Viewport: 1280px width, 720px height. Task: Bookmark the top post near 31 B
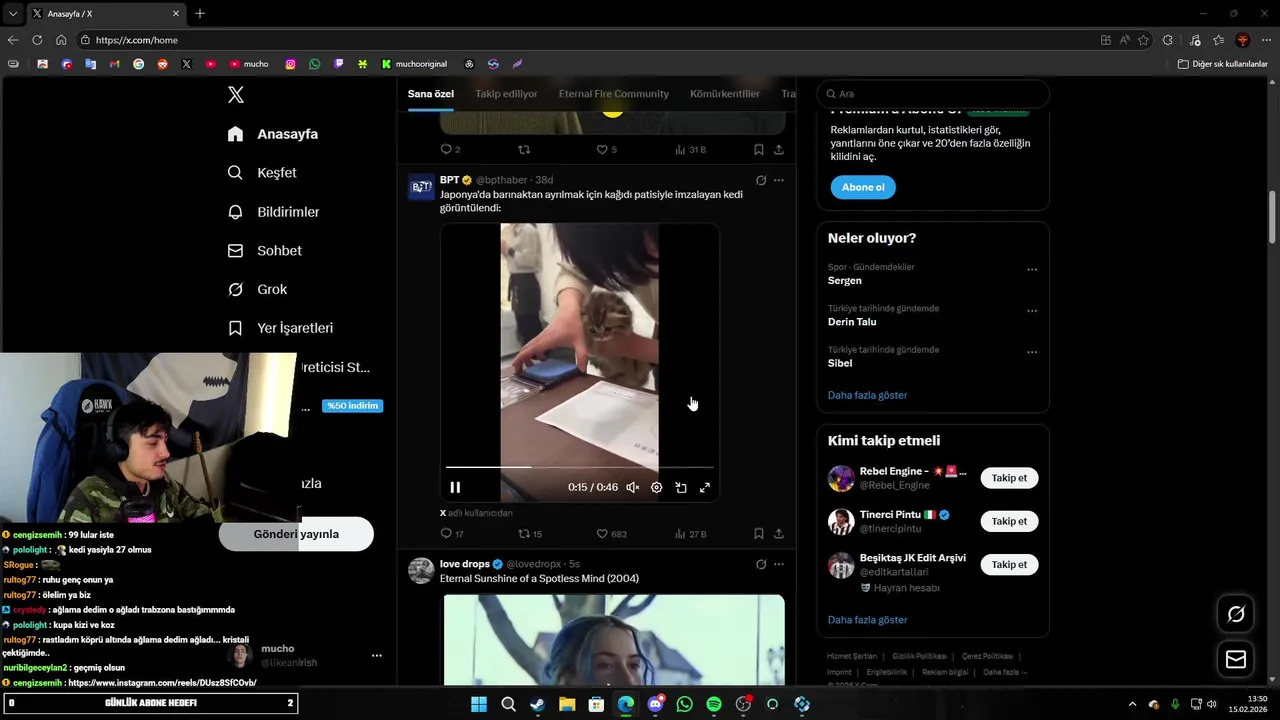coord(759,150)
